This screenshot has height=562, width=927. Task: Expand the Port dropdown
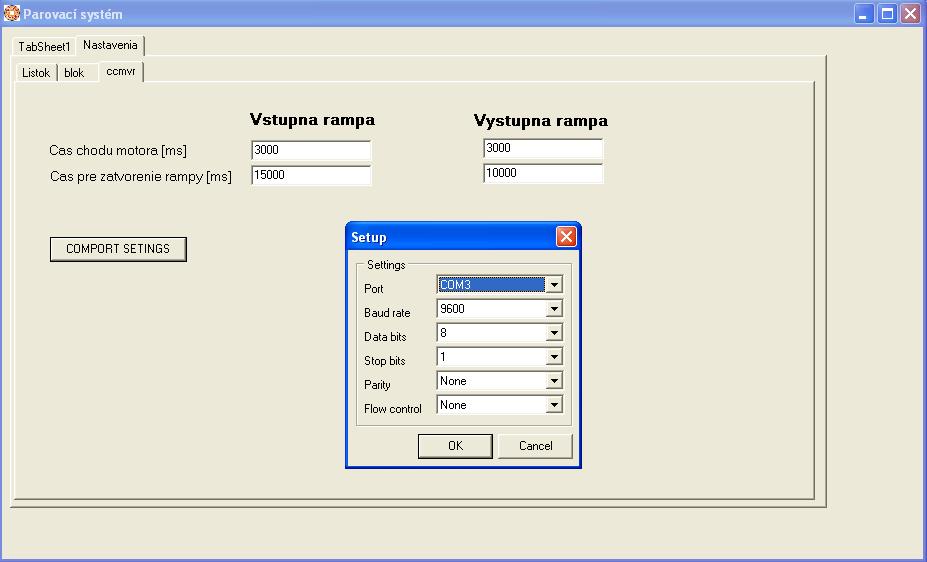(554, 285)
